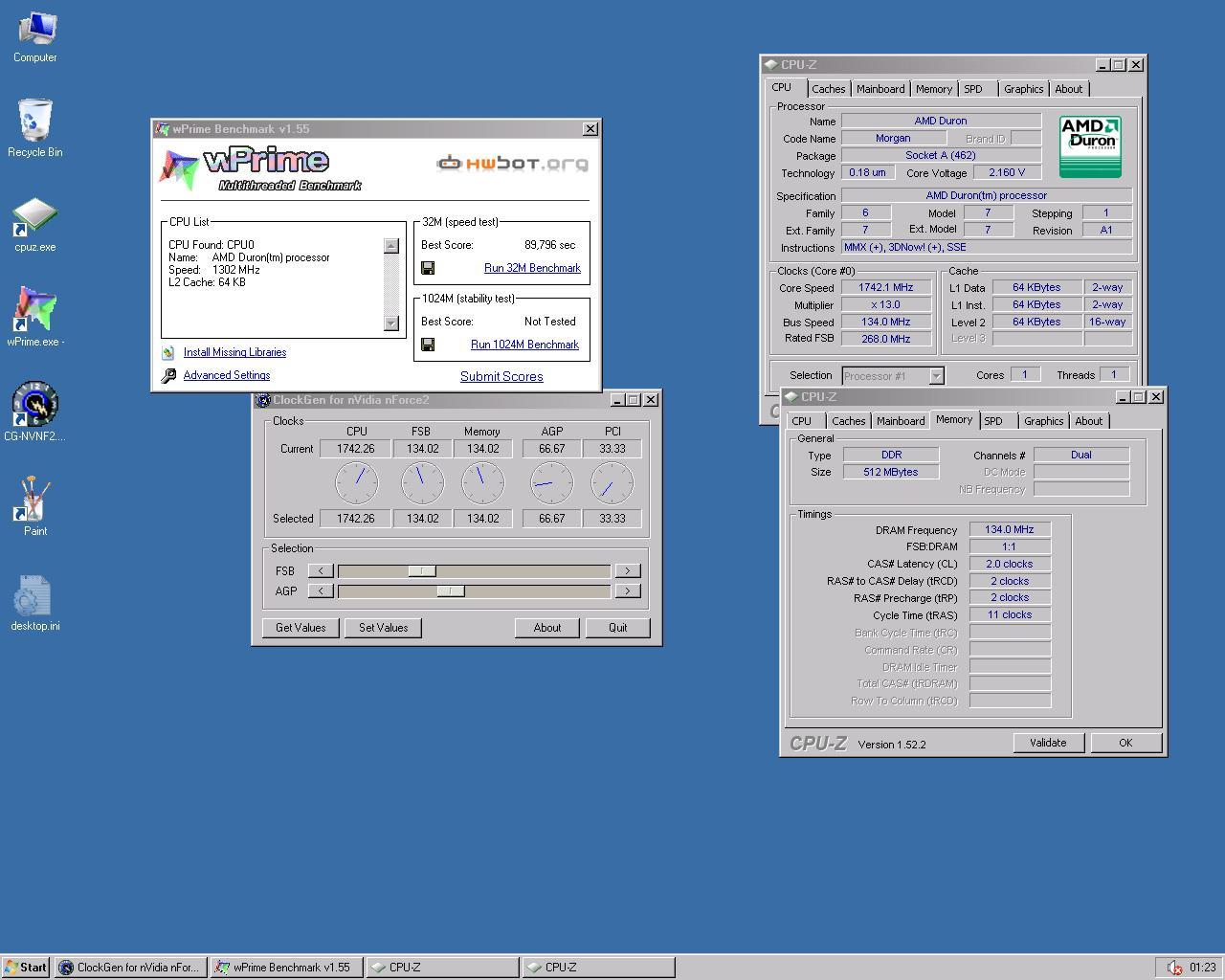The width and height of the screenshot is (1225, 980).
Task: Click the About button in ClockGen
Action: click(x=546, y=628)
